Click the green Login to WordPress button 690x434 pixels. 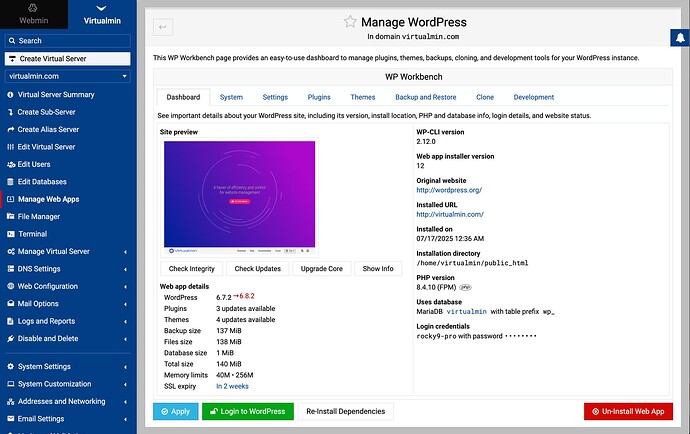248,412
